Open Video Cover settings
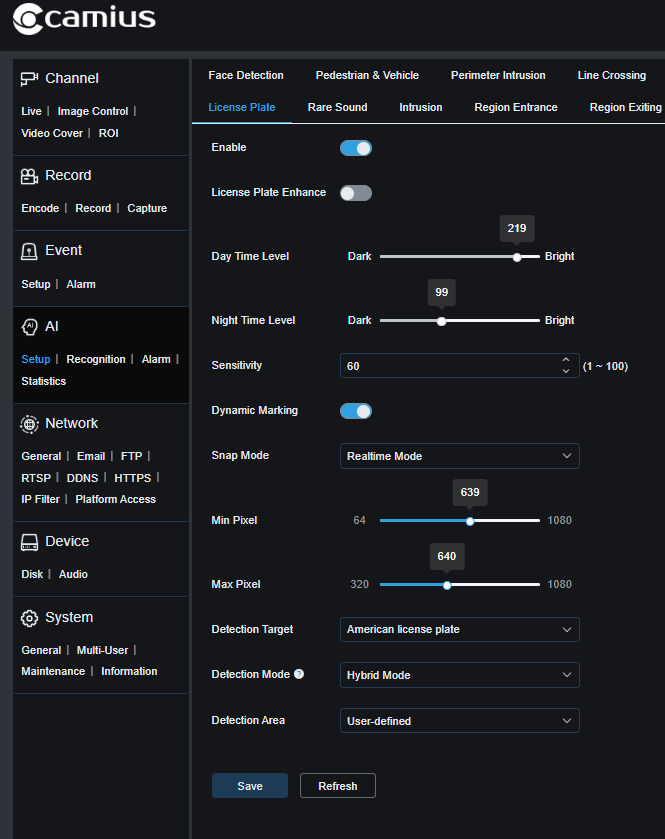Viewport: 665px width, 839px height. pos(52,133)
